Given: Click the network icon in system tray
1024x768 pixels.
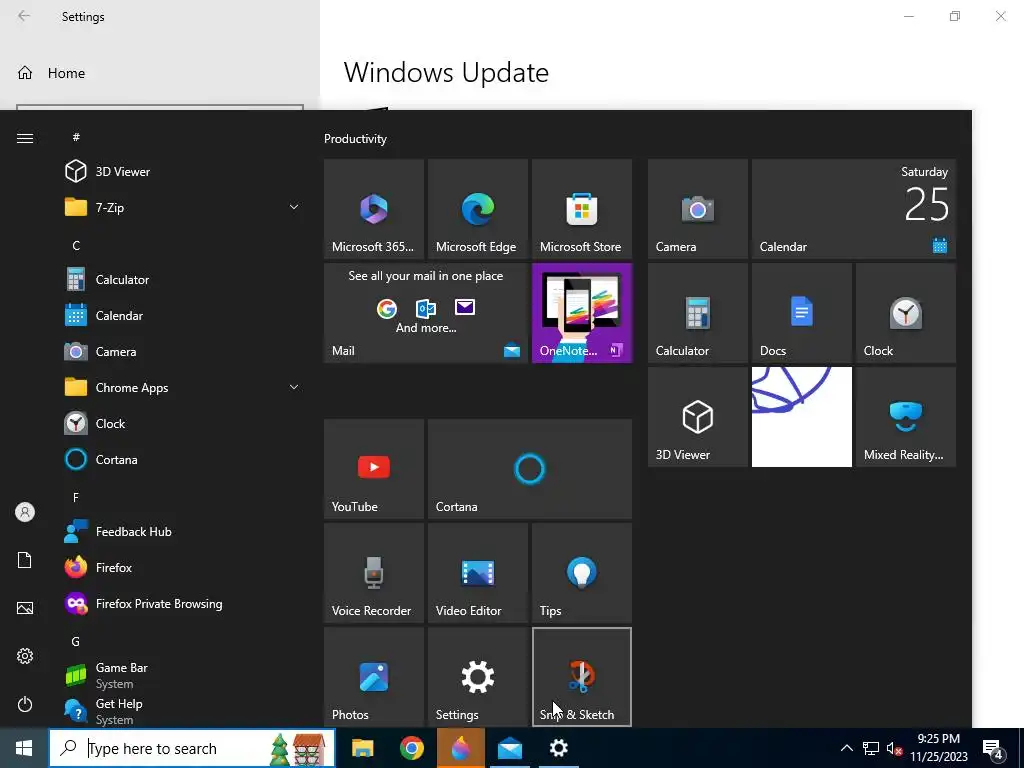Looking at the screenshot, I should coord(871,748).
